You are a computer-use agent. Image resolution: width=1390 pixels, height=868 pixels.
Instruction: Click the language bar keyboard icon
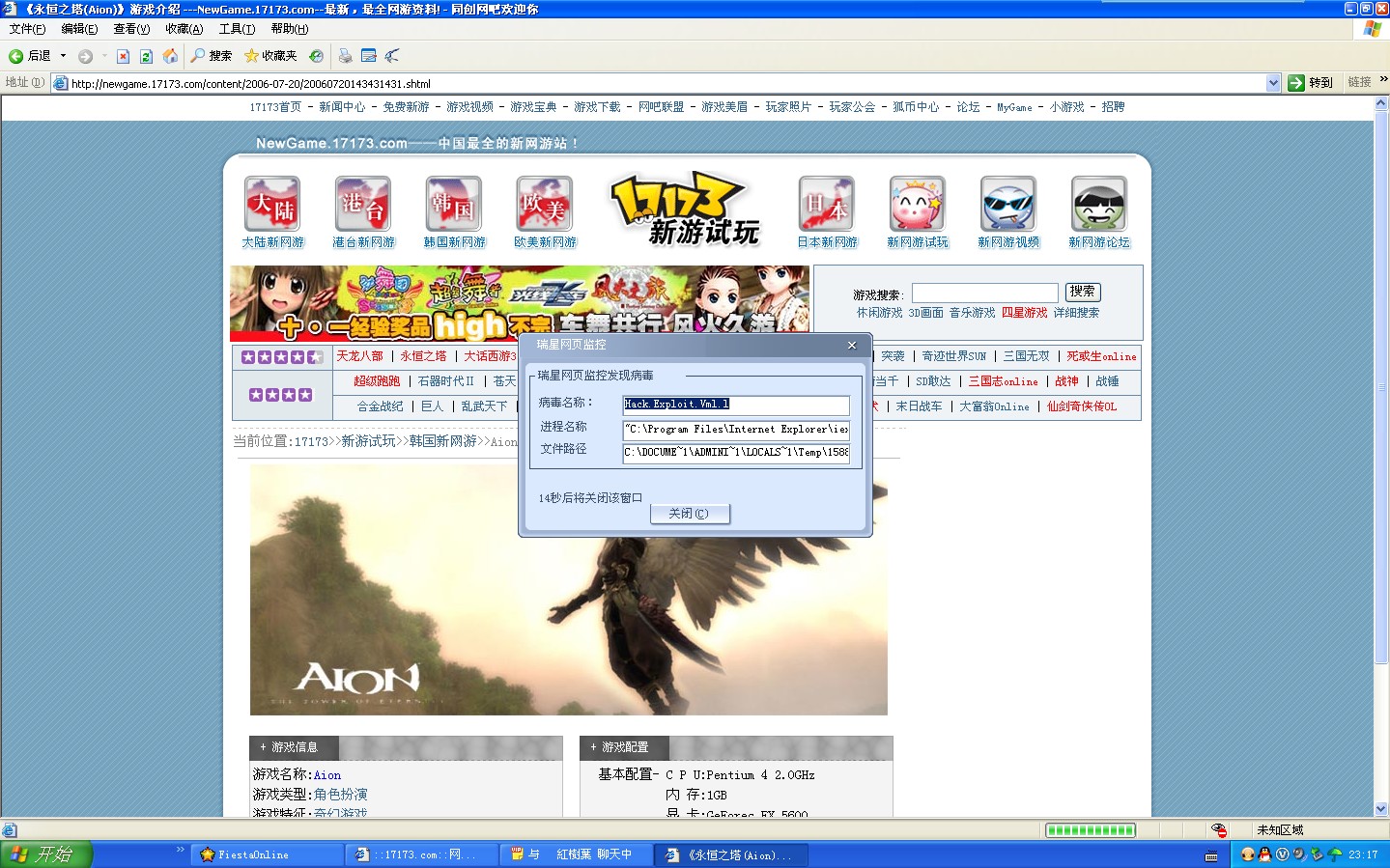(x=1211, y=855)
